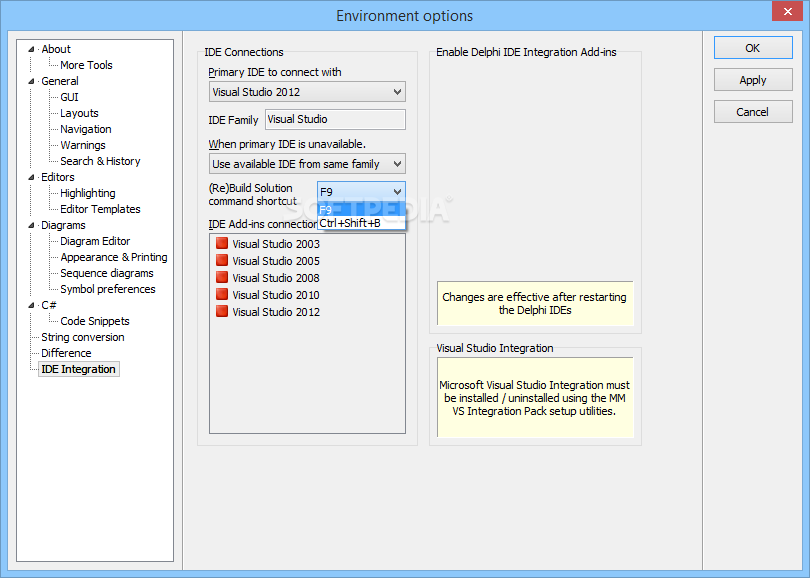Open the 'When primary IDE is unavailable' dropdown
This screenshot has height=578, width=810.
tap(307, 164)
